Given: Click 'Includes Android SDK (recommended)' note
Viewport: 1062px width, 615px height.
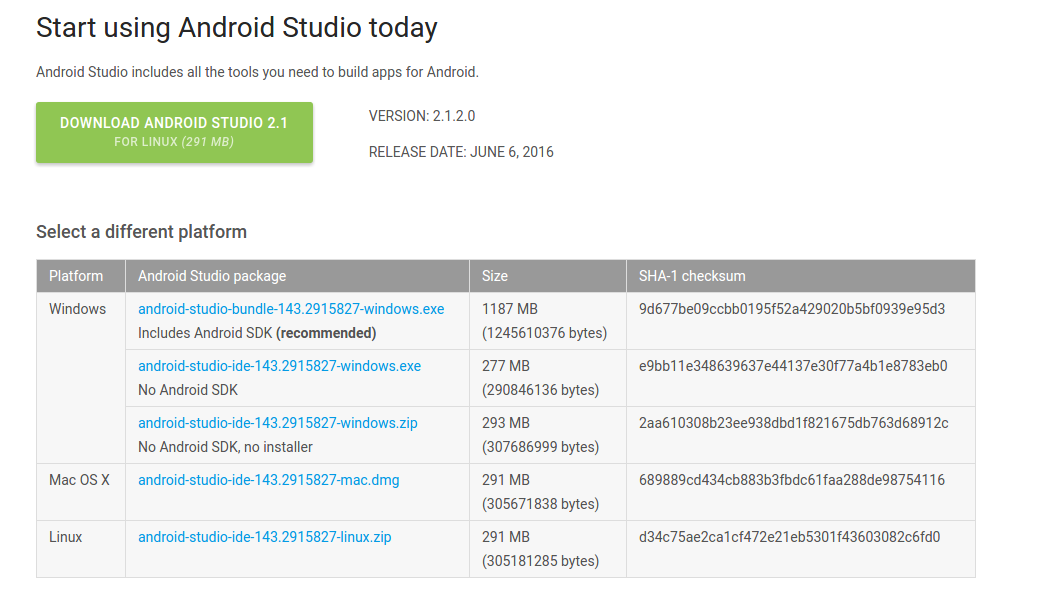Looking at the screenshot, I should 257,333.
